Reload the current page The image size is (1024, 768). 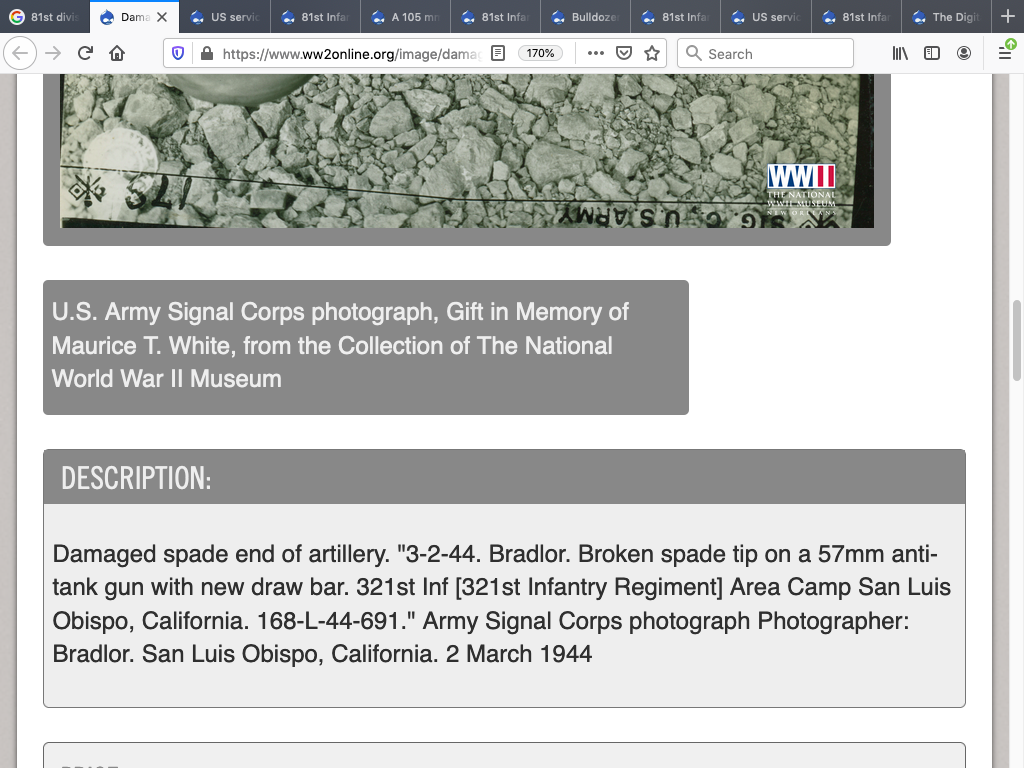click(85, 54)
